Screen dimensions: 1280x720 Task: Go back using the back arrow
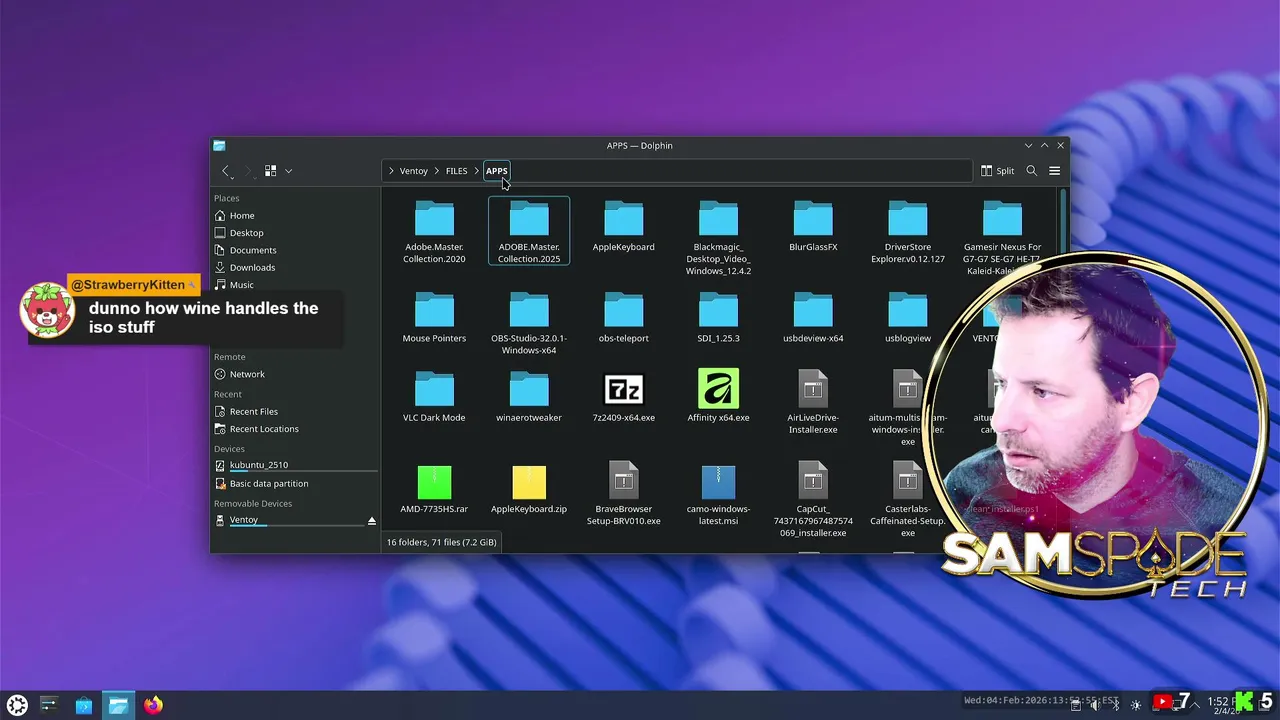226,171
